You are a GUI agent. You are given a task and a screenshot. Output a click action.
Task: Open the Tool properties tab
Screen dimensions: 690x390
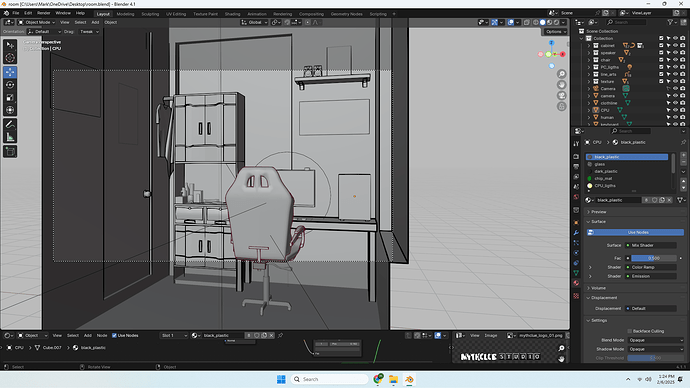click(576, 143)
